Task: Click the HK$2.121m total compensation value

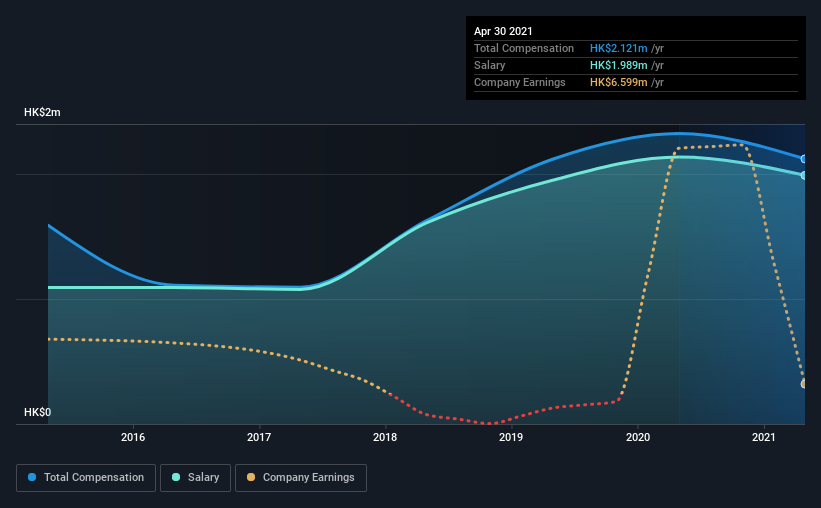Action: pos(618,48)
